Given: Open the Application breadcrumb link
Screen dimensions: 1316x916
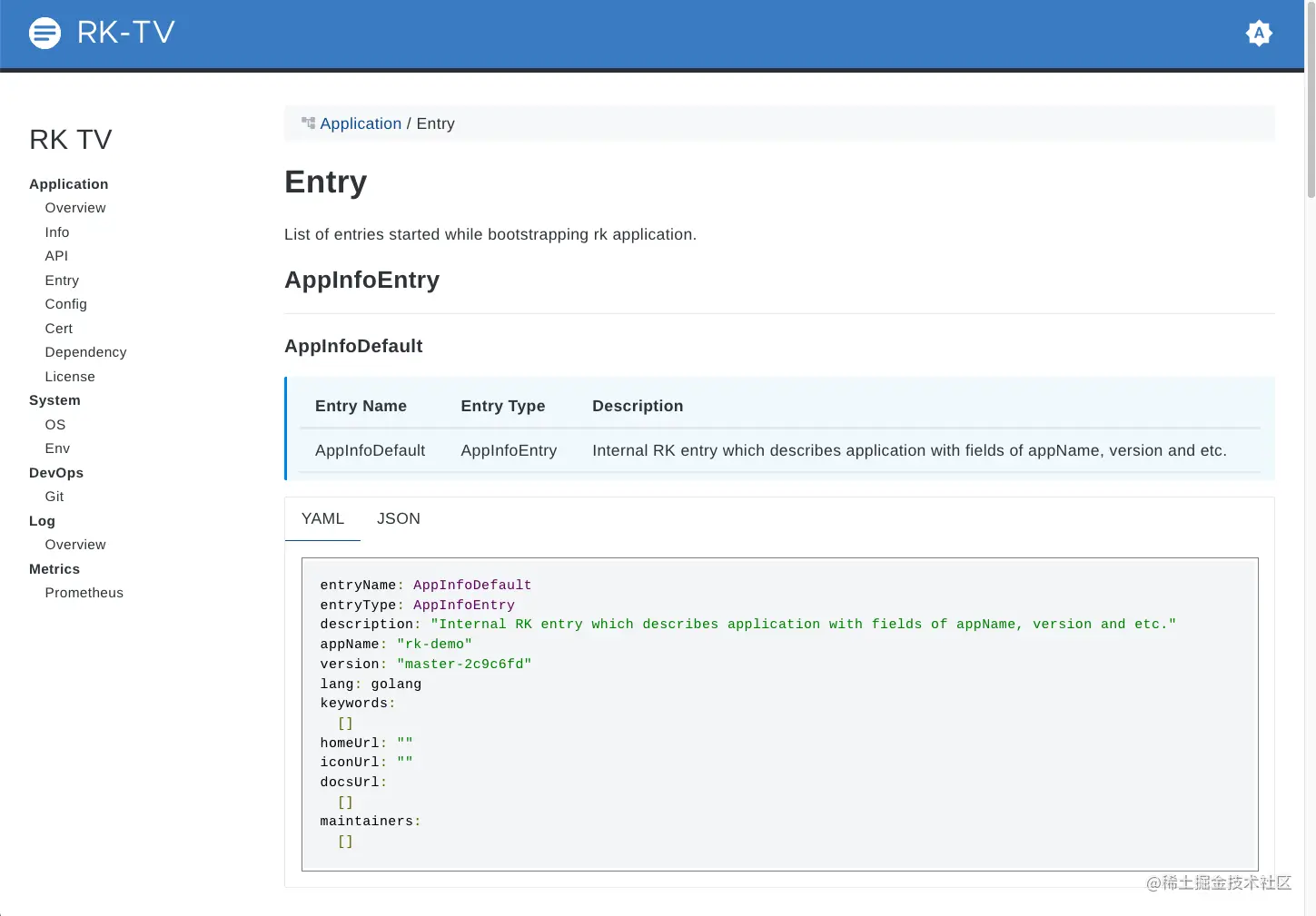Looking at the screenshot, I should [361, 123].
